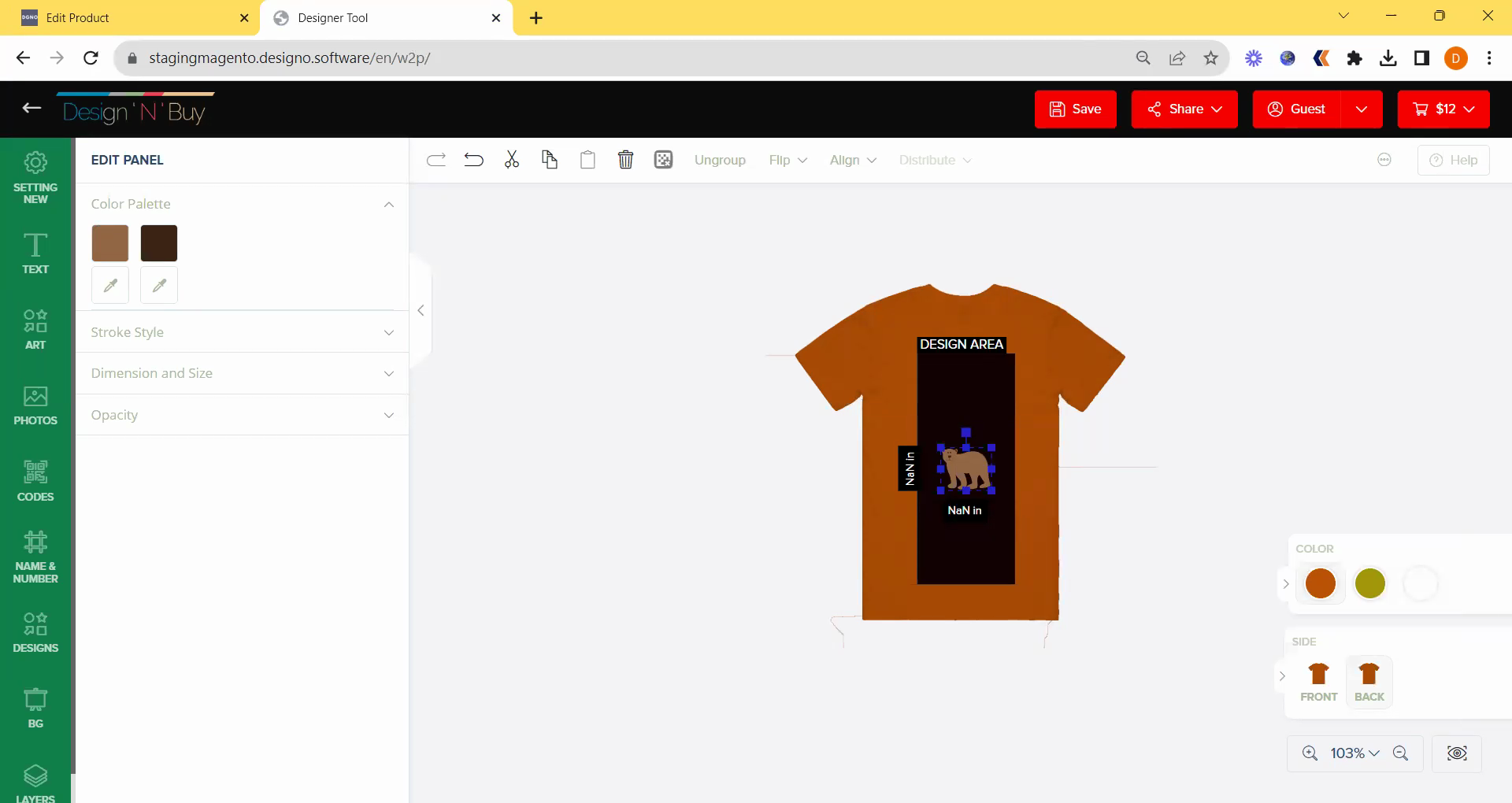1512x803 pixels.
Task: Select the olive green shirt color
Action: point(1369,583)
